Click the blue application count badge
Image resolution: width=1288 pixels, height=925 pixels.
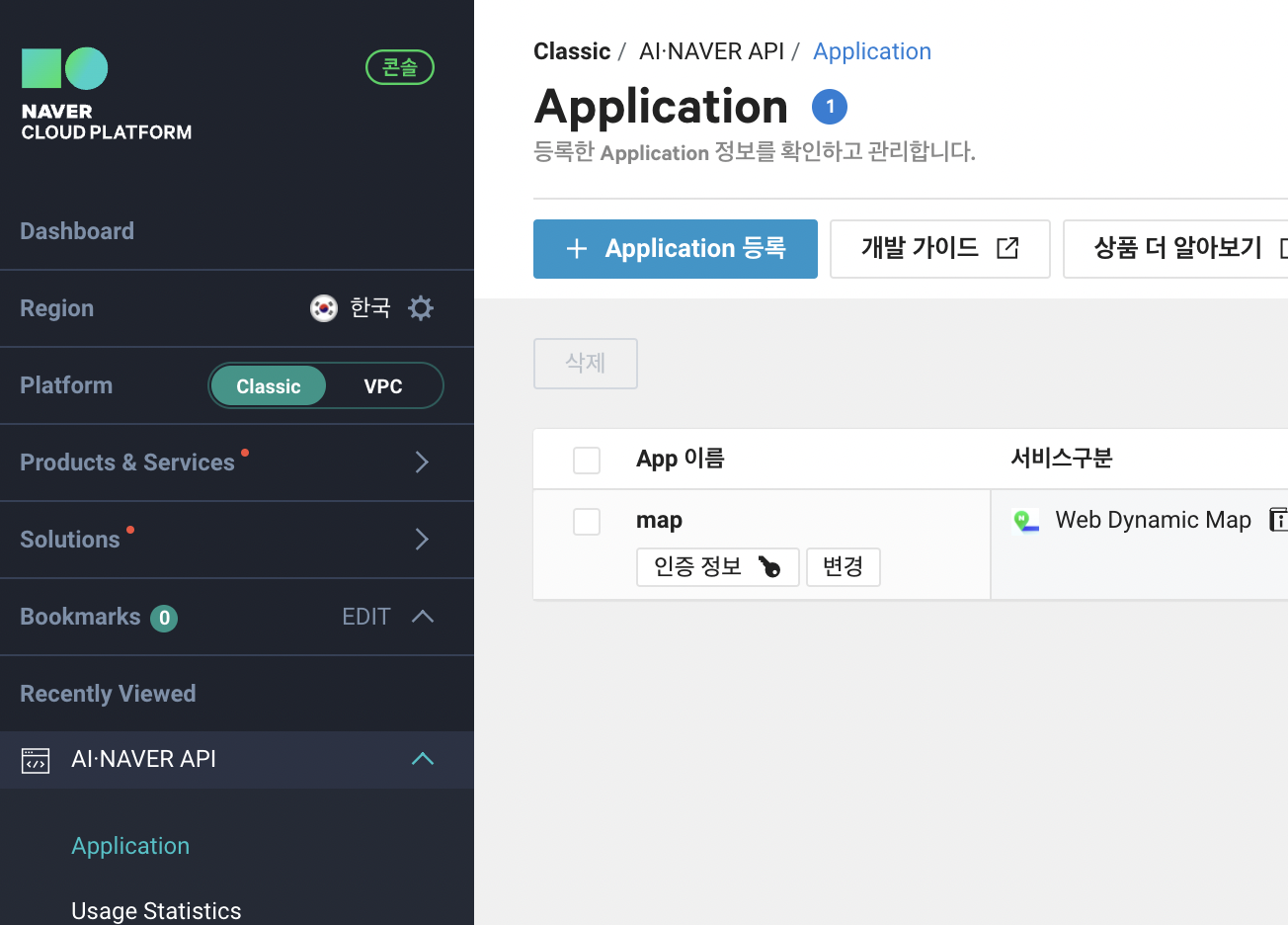point(830,107)
